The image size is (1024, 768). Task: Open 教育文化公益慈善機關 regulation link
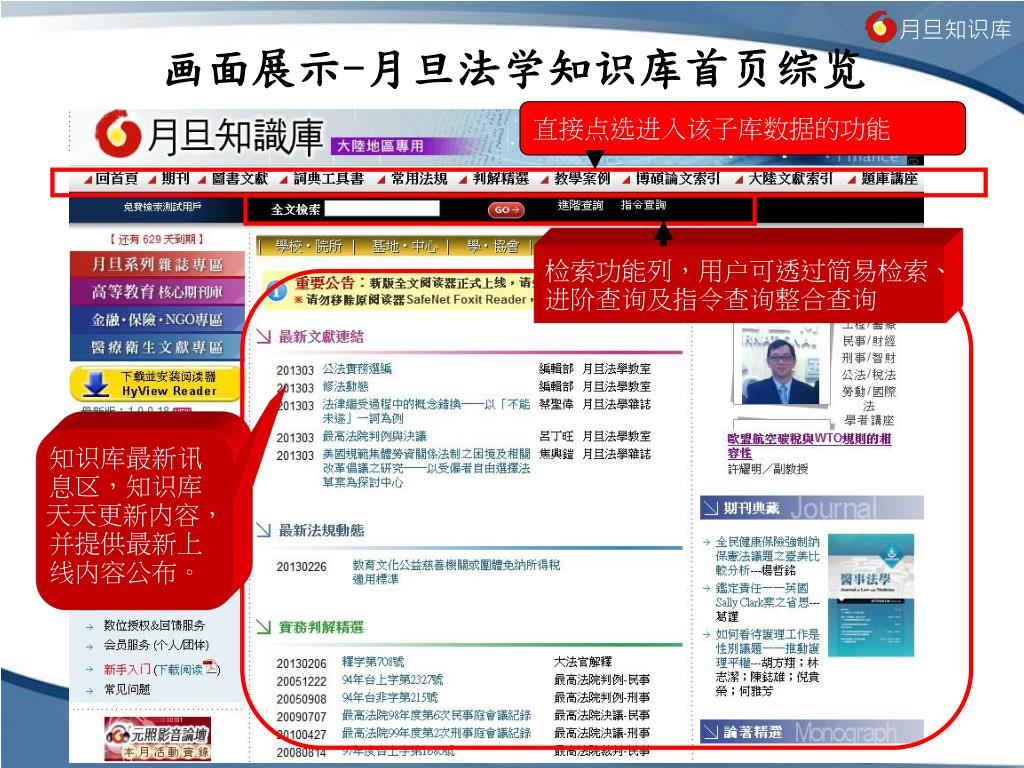coord(456,571)
